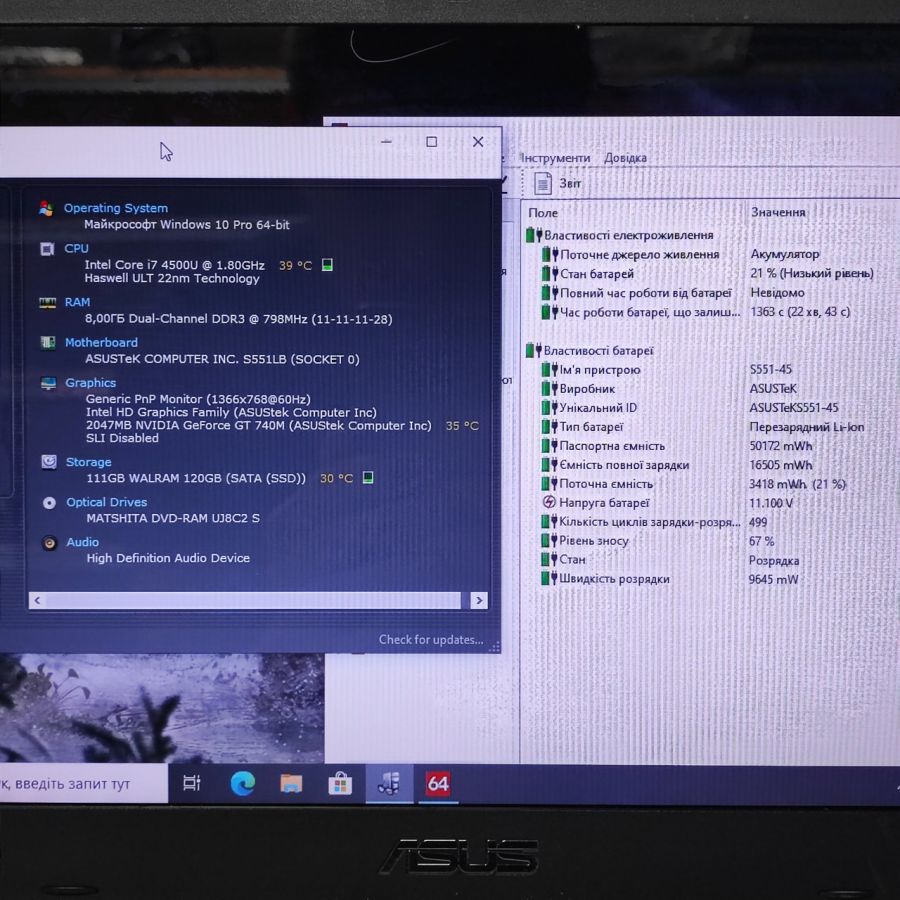Open the Operating System section link
This screenshot has height=900, width=900.
[x=116, y=208]
